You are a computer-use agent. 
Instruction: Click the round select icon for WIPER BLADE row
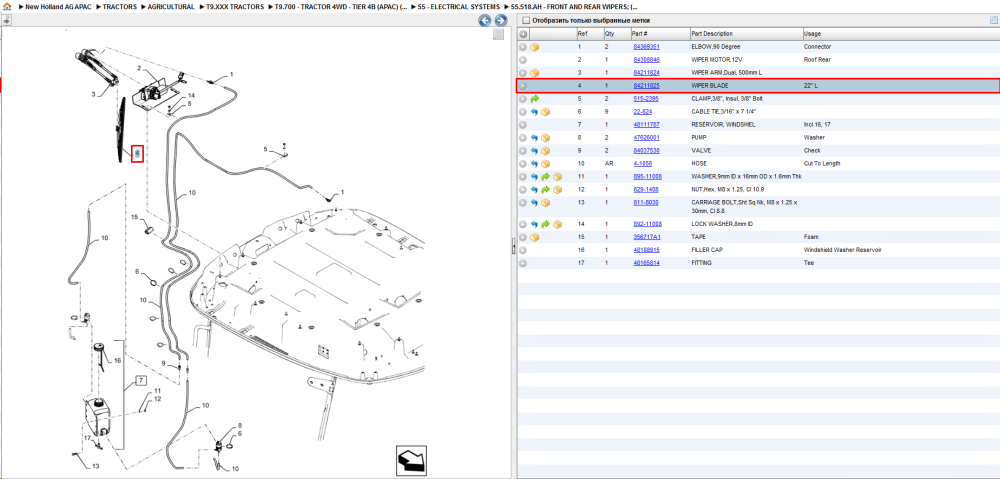523,85
